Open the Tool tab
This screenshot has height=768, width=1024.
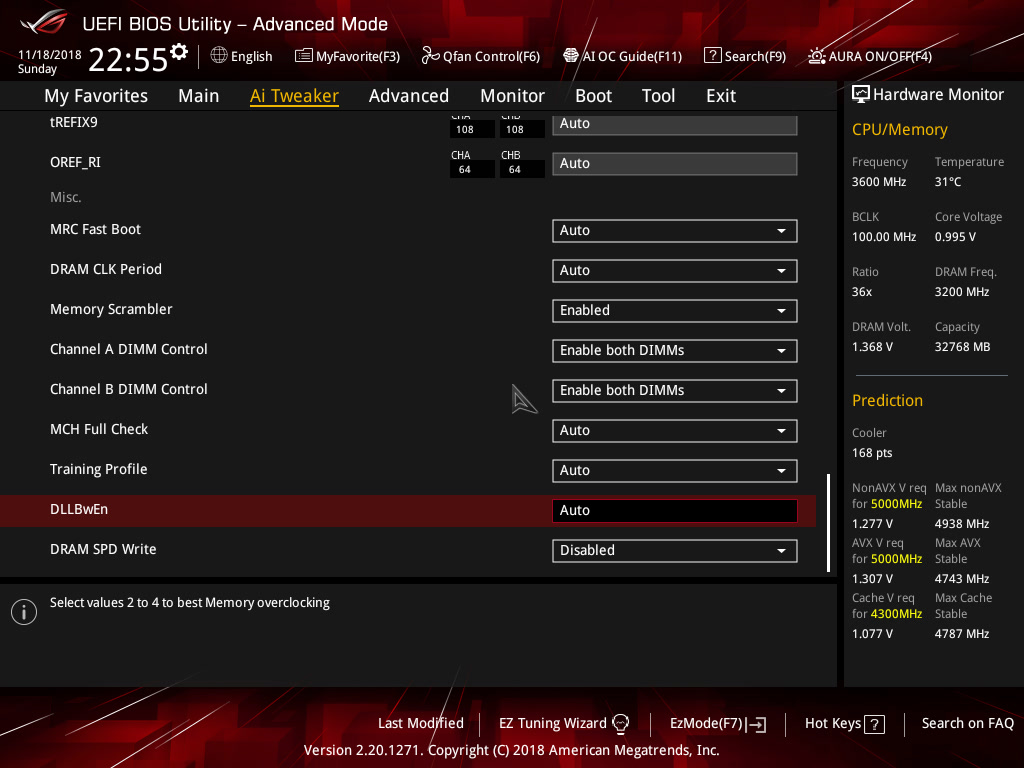658,96
